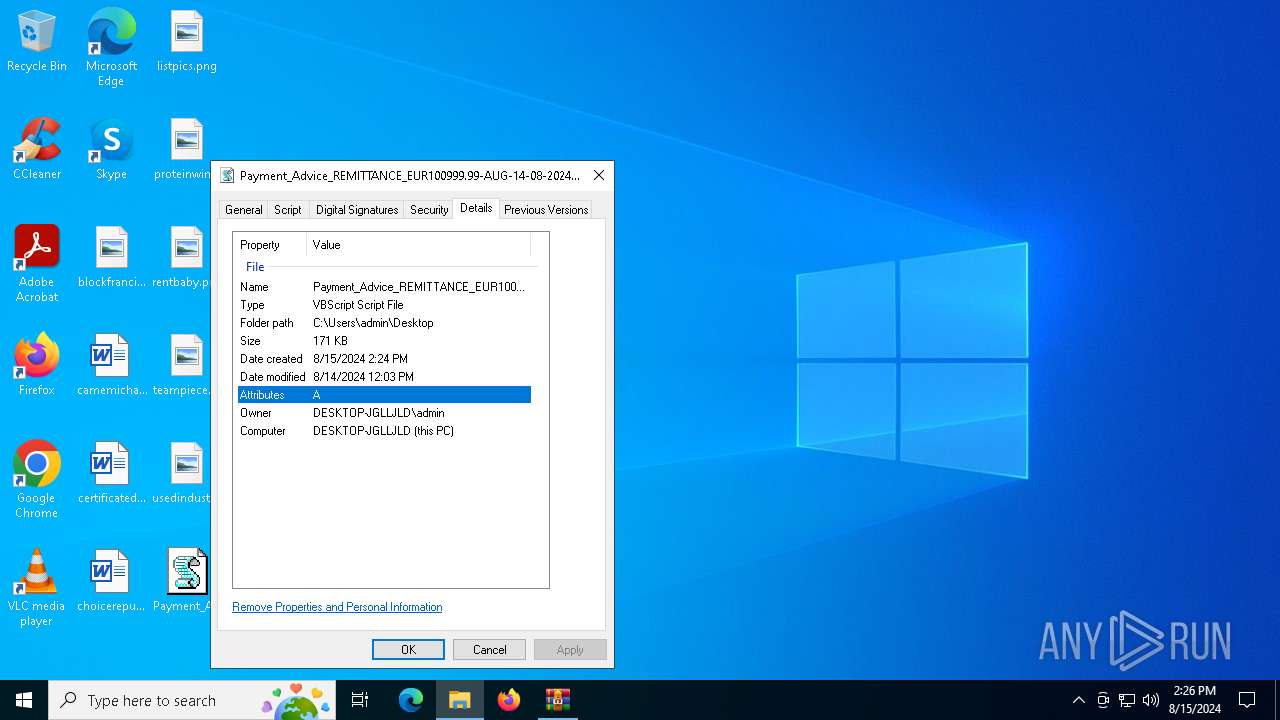The image size is (1280, 720).
Task: Launch Microsoft Edge from the desktop
Action: [111, 47]
